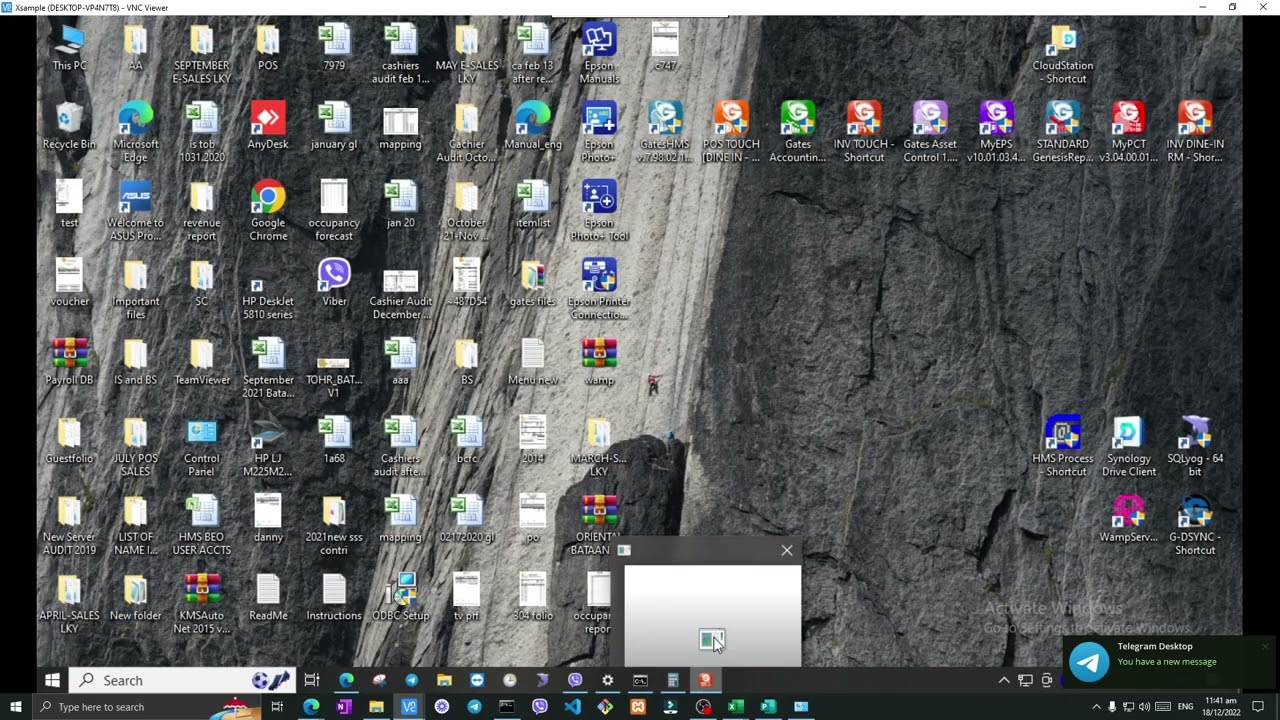Open ReadMe text file icon
The image size is (1280, 720).
[x=268, y=598]
